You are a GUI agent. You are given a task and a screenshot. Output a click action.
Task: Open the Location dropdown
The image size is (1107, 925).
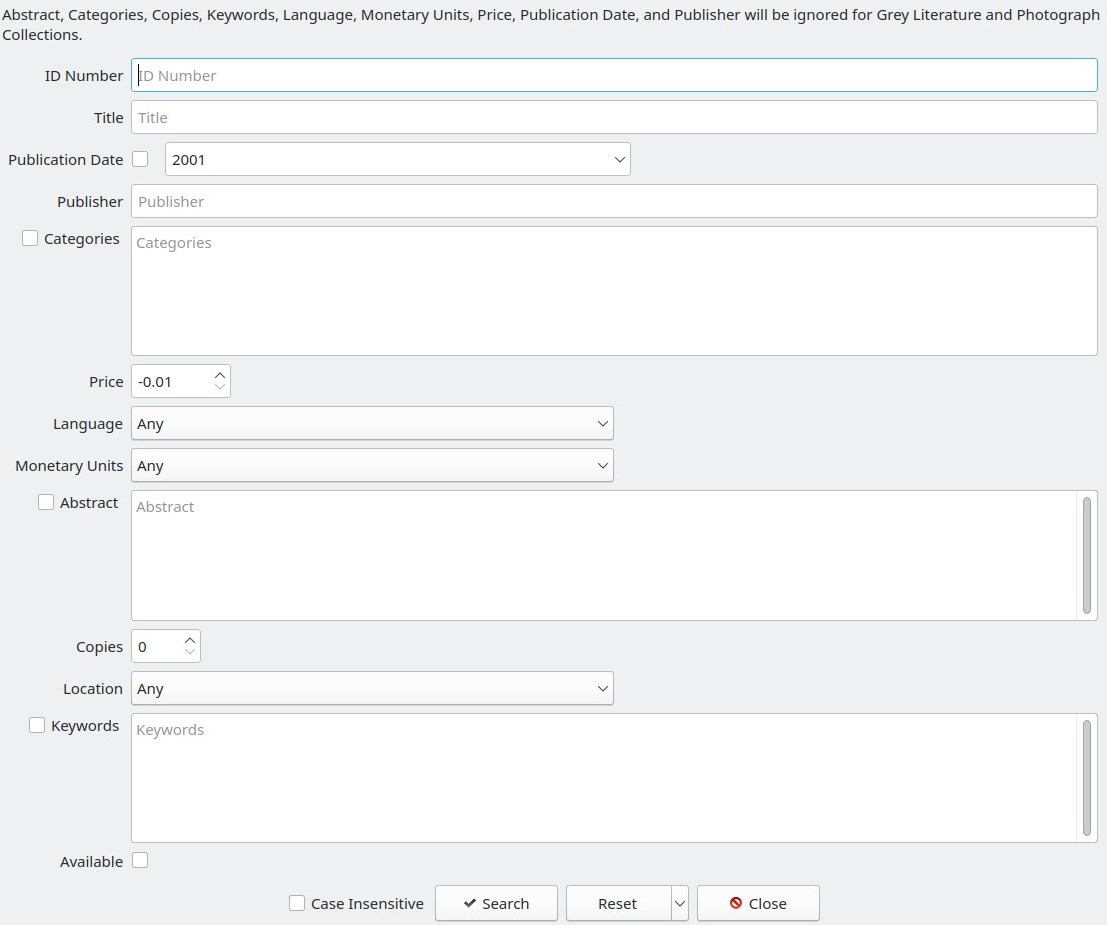coord(372,688)
